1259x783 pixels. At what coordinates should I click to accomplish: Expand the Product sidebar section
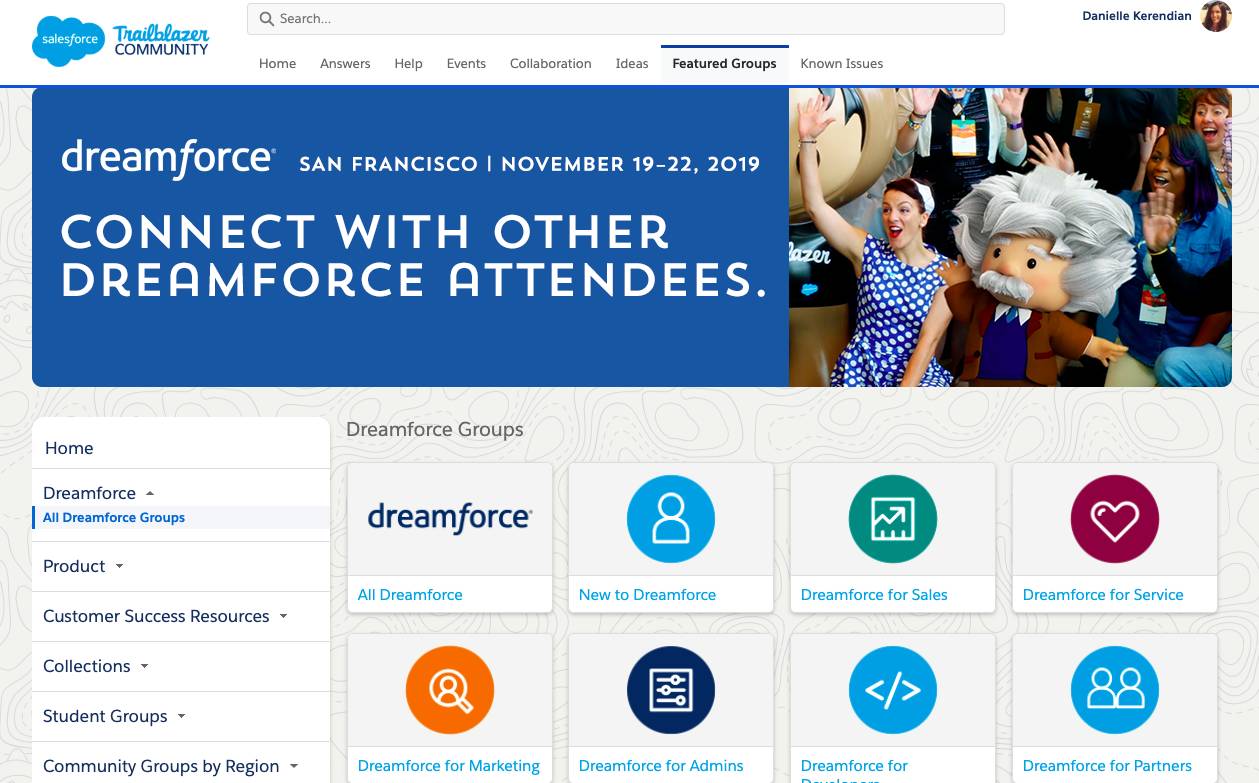(120, 566)
